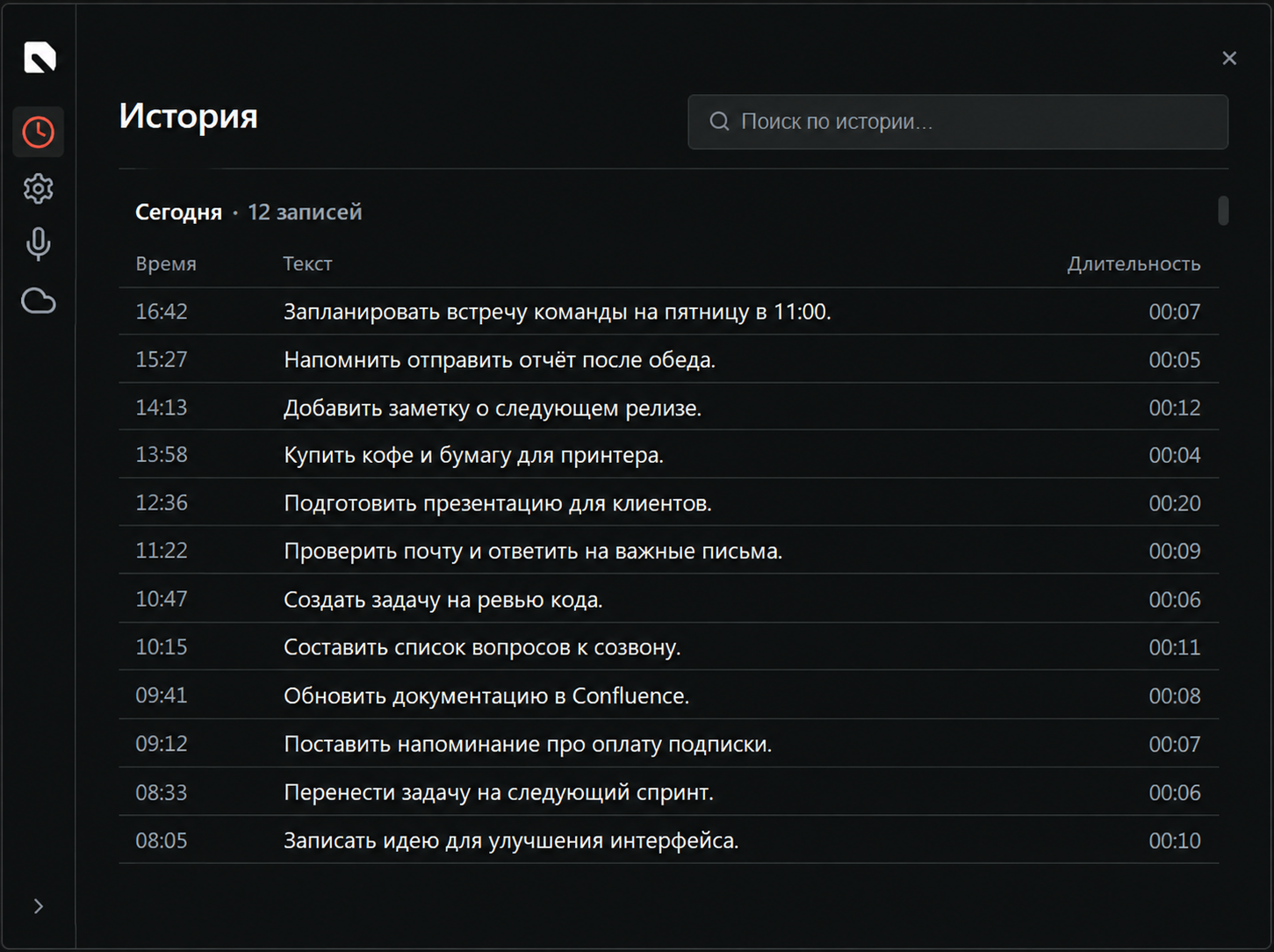1274x952 pixels.
Task: Click the 'Длительность' column header
Action: [x=1134, y=263]
